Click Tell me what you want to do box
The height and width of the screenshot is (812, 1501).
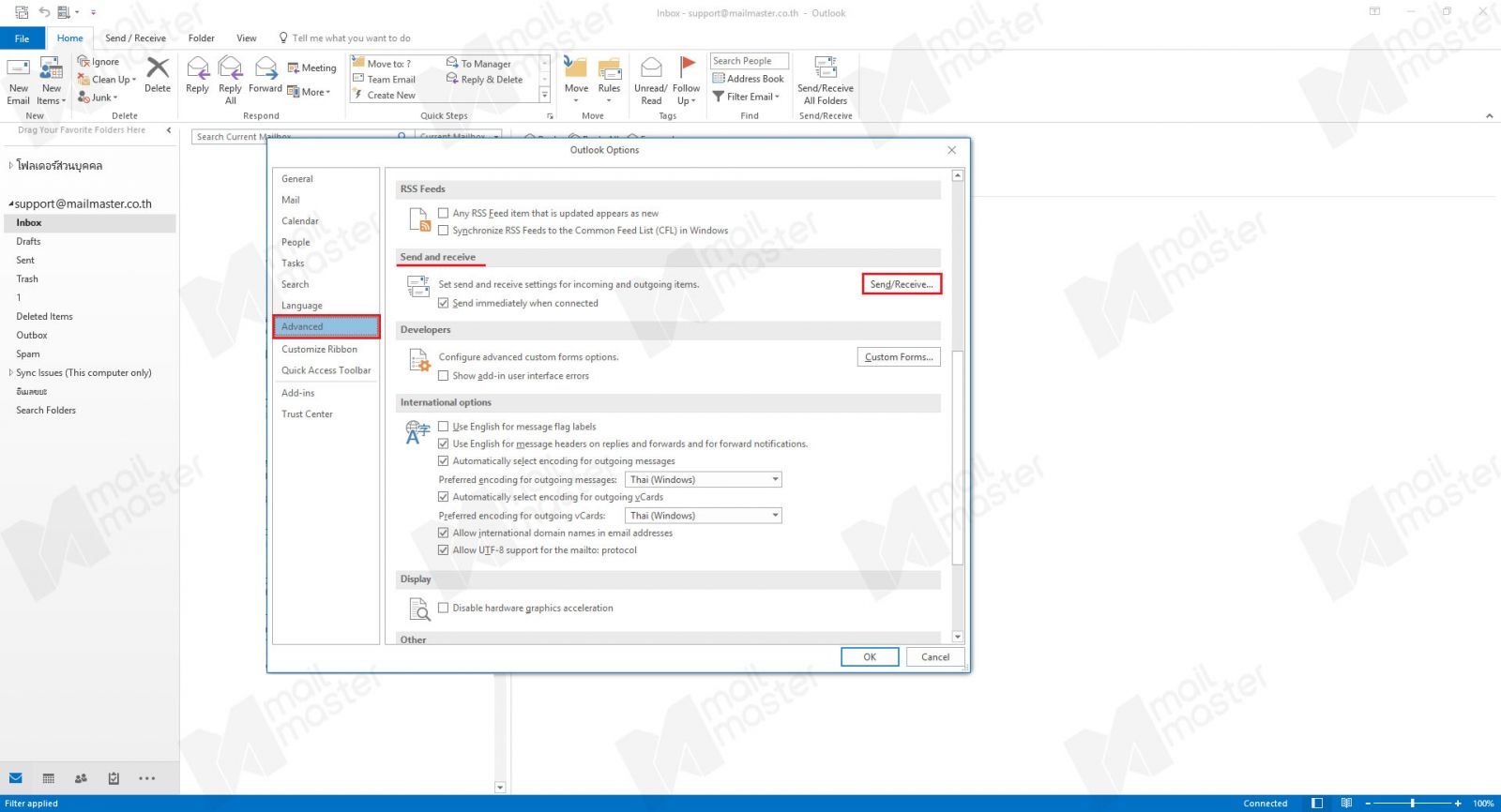pos(344,38)
